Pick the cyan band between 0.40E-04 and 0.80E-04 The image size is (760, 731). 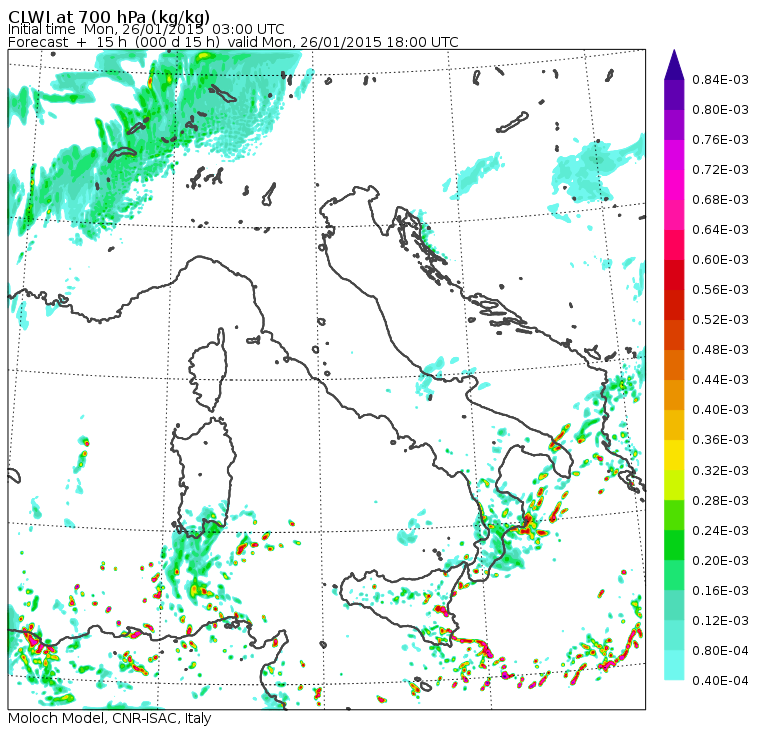pyautogui.click(x=674, y=666)
